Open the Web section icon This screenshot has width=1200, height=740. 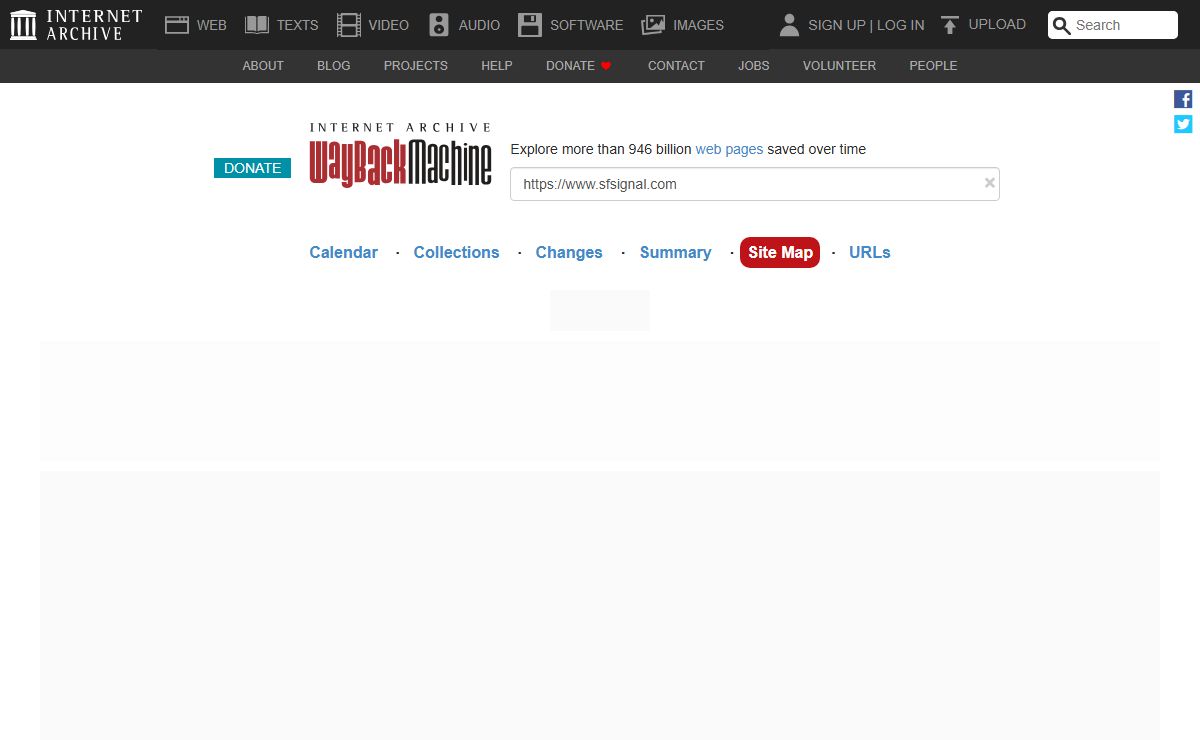click(x=177, y=25)
